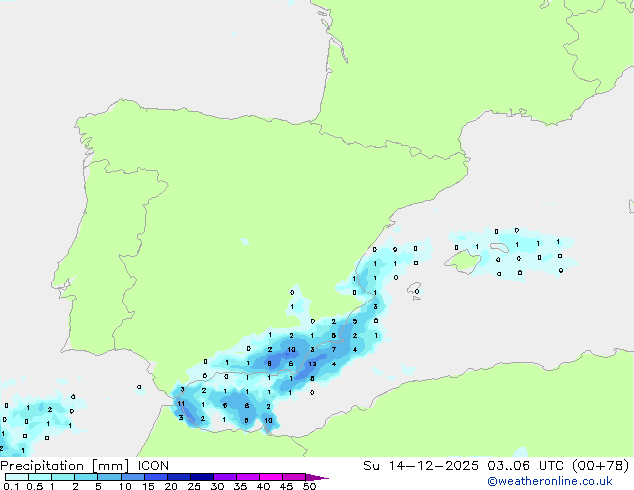The image size is (634, 490).
Task: Select the 45–50 mm legend swatch
Action: point(294,477)
